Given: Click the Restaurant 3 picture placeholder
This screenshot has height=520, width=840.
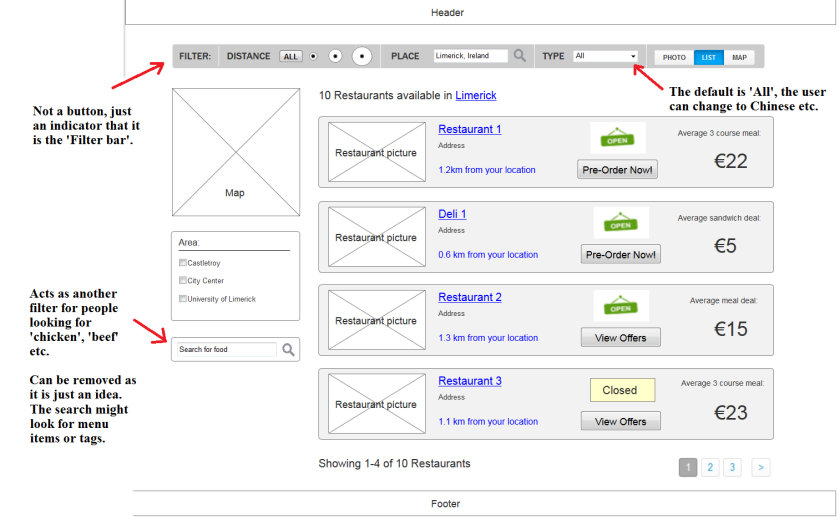Looking at the screenshot, I should coord(376,404).
